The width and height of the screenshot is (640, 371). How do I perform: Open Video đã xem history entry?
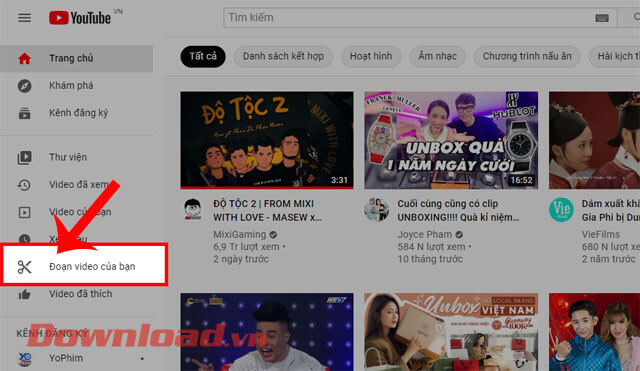pyautogui.click(x=76, y=185)
